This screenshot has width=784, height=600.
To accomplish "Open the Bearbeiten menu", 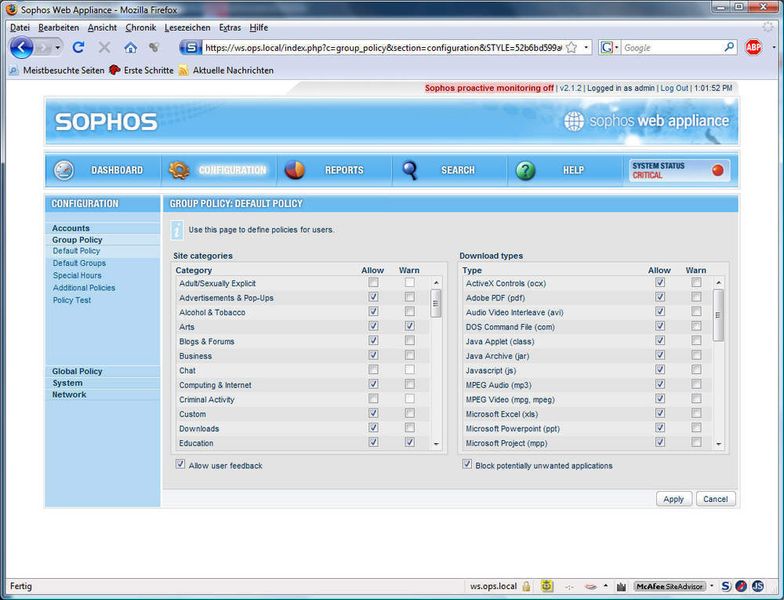I will (58, 28).
